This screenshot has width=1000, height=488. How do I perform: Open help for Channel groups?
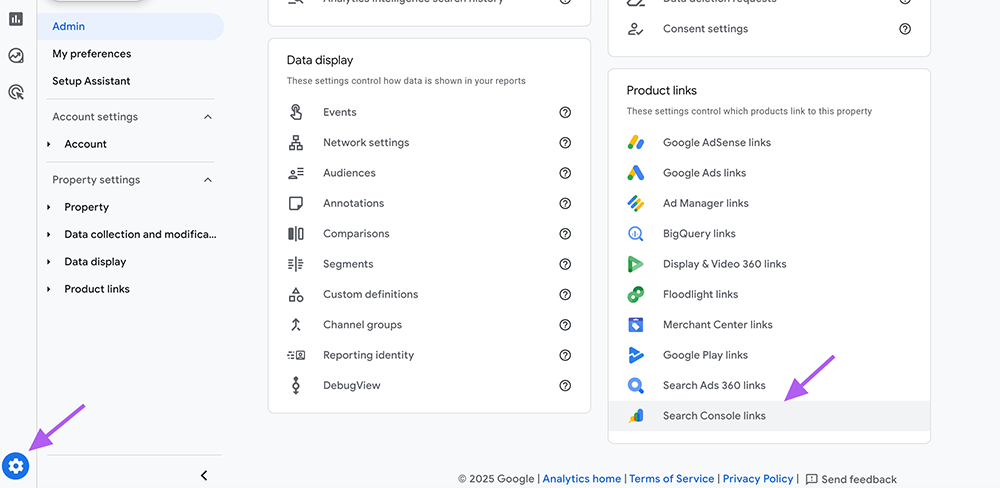[x=565, y=325]
